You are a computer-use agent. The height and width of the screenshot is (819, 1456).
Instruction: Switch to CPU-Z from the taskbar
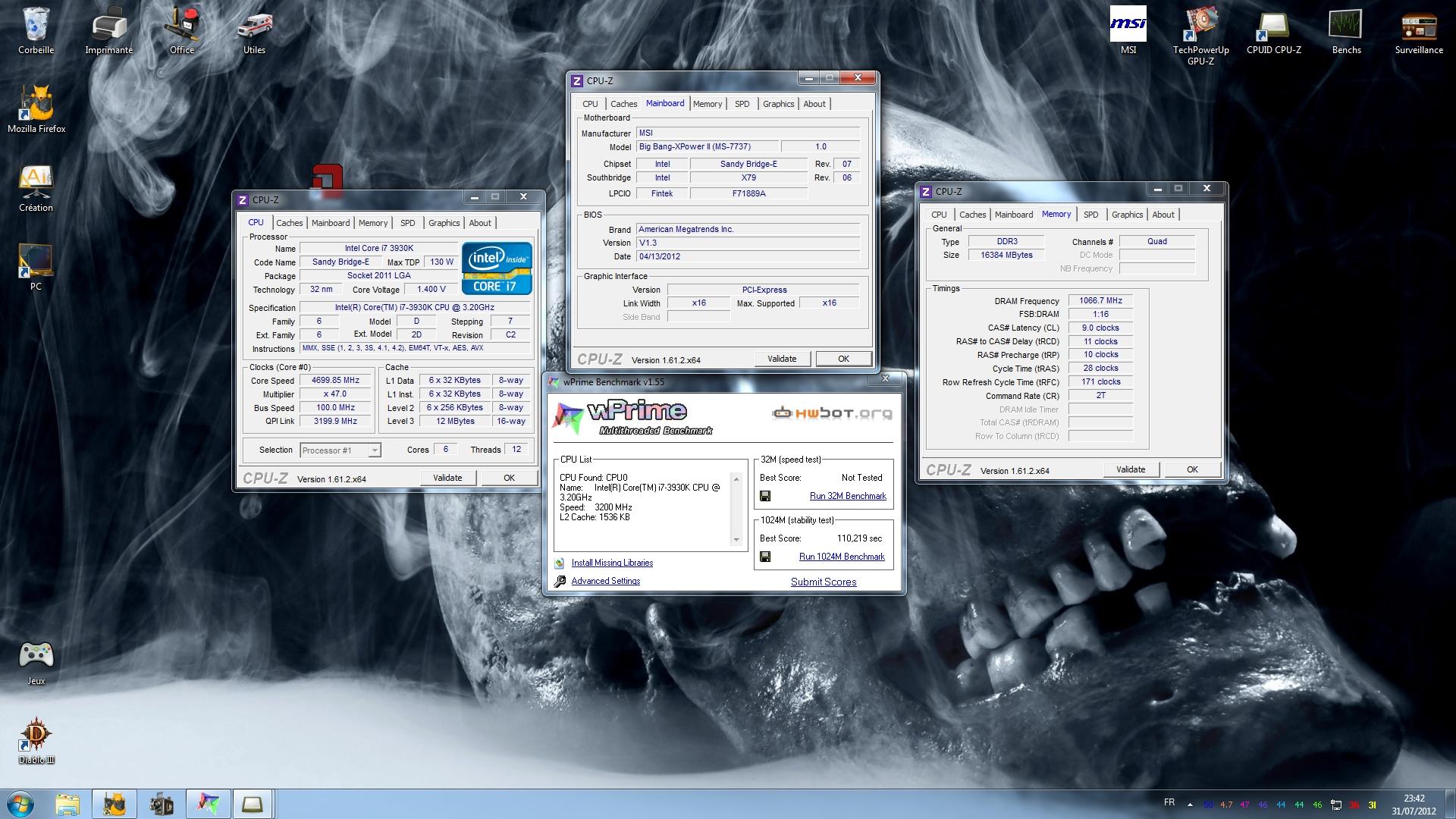[x=253, y=804]
